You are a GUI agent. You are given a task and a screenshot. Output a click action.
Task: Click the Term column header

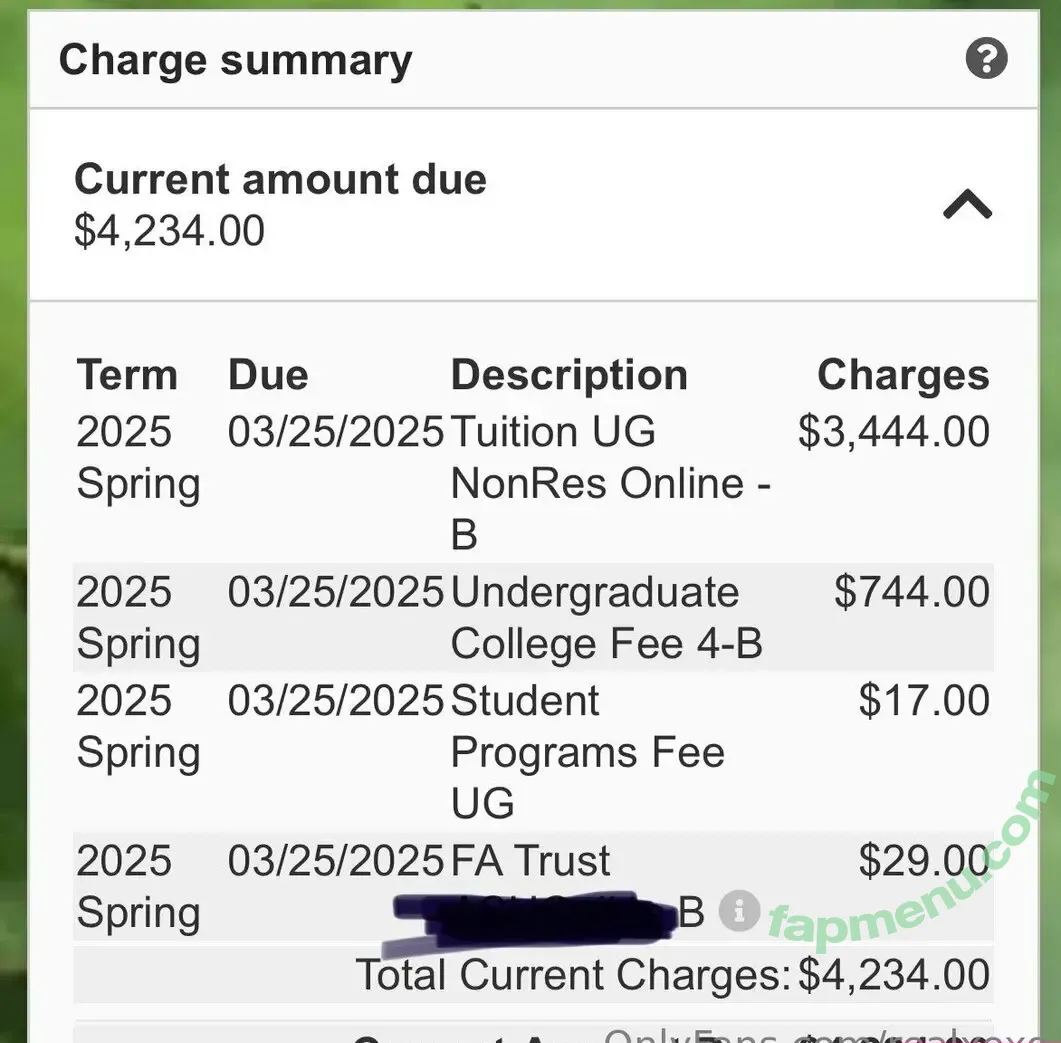point(127,374)
